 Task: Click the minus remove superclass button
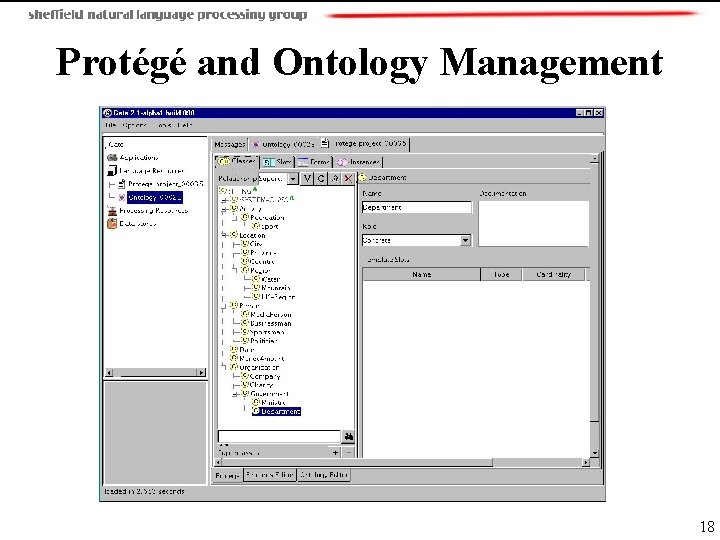coord(349,453)
